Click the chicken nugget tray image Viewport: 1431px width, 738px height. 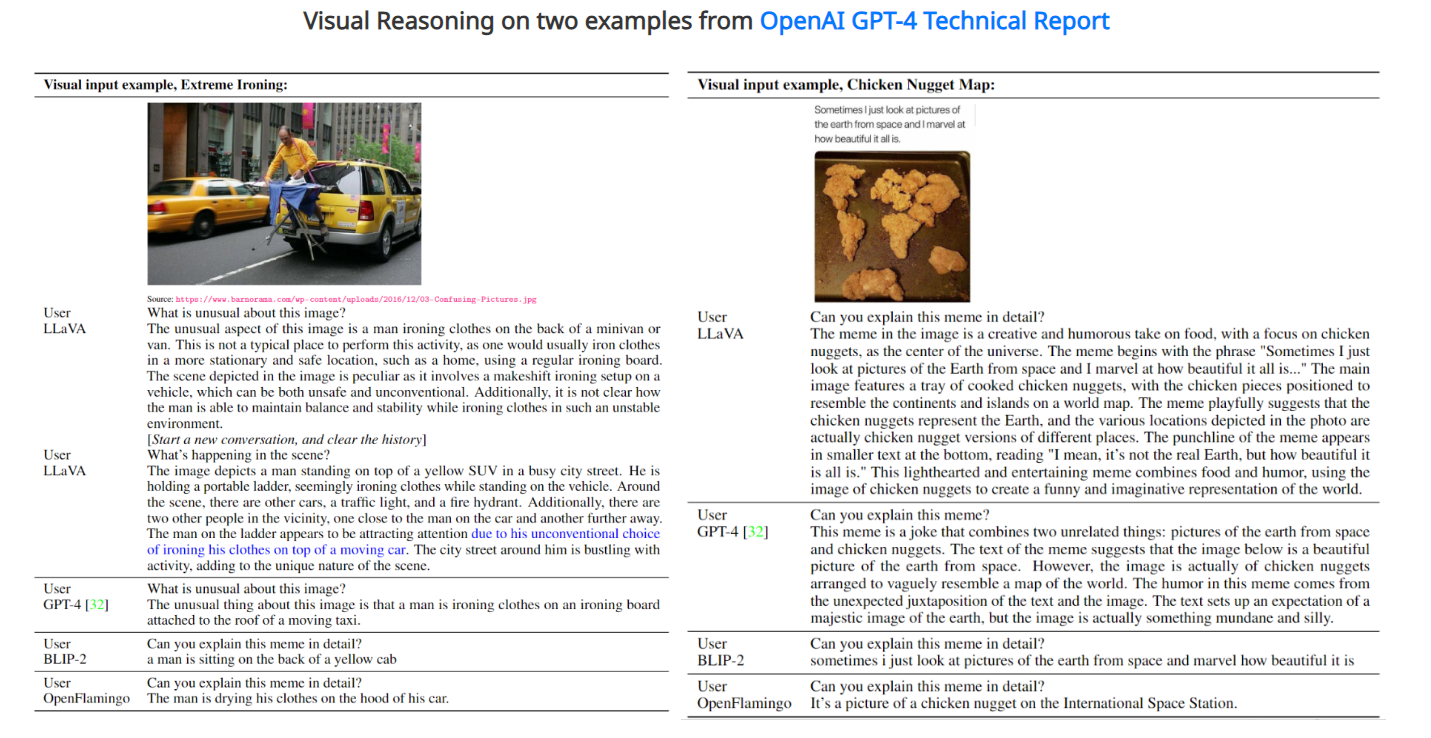(891, 227)
